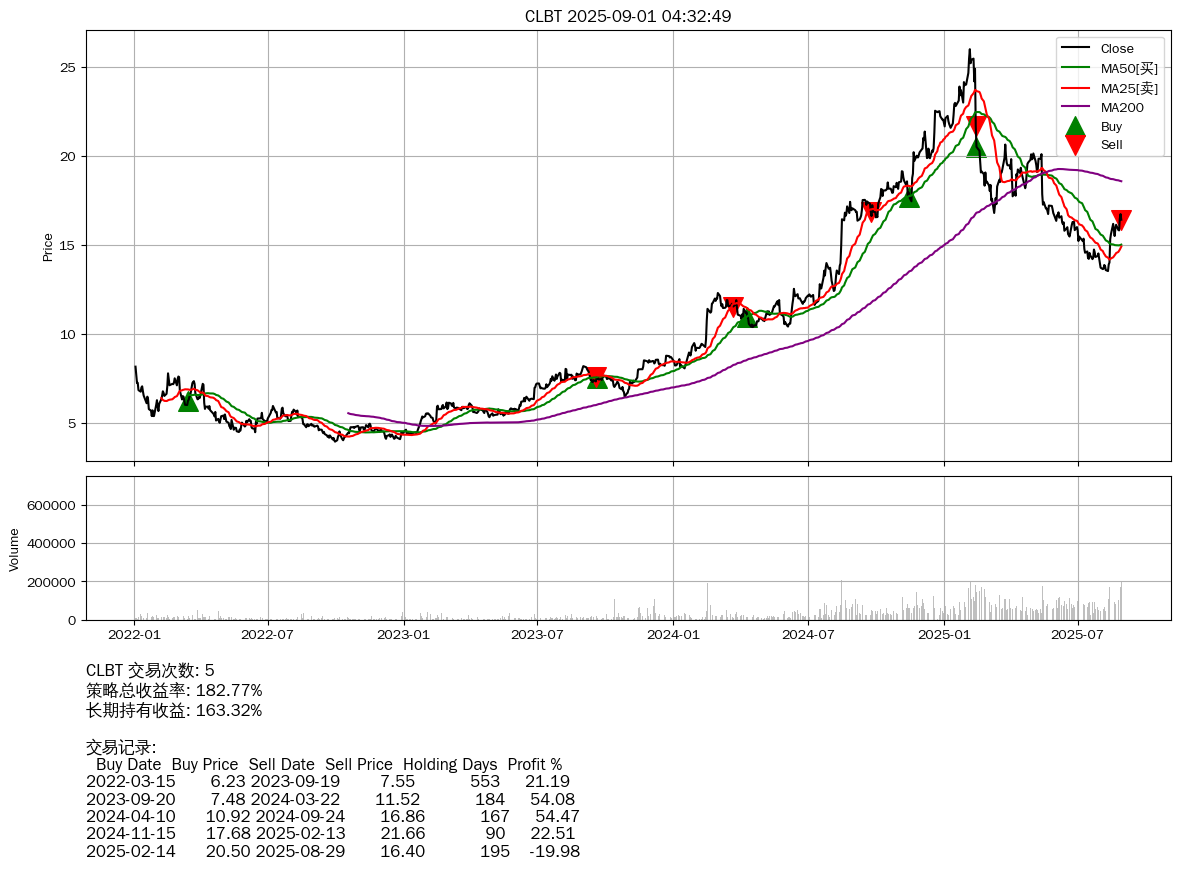This screenshot has height=869, width=1180.
Task: Click the -19.98 profit value in trade table
Action: pyautogui.click(x=554, y=851)
